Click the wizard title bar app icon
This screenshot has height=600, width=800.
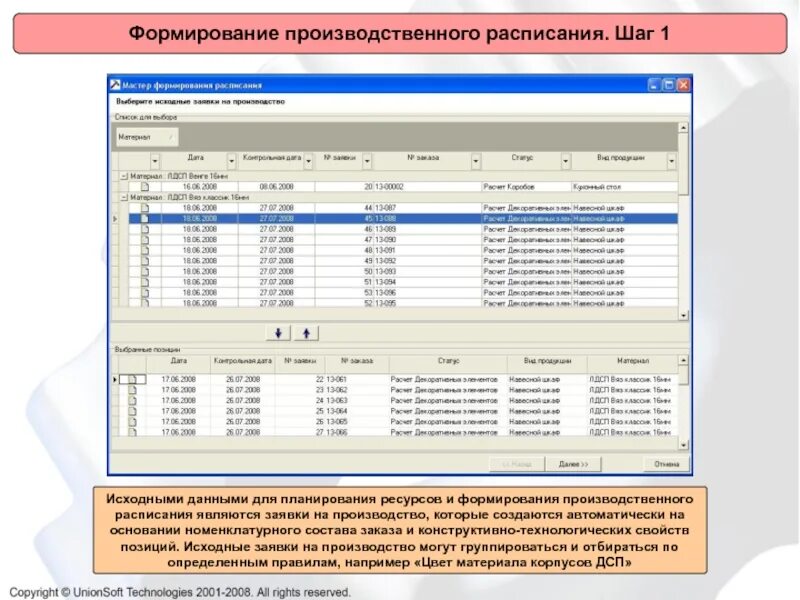115,85
